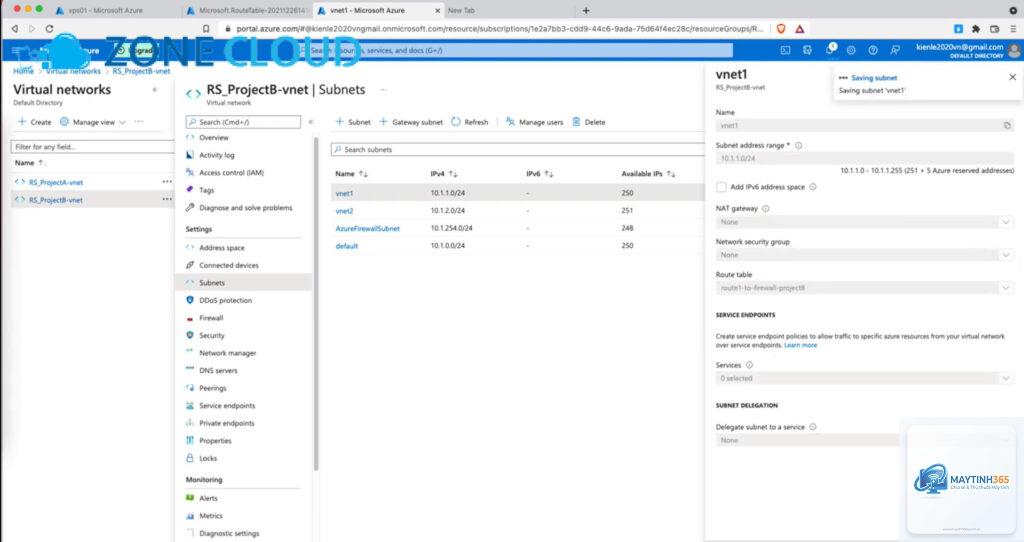Create a new virtual network
The height and width of the screenshot is (542, 1024).
34,122
